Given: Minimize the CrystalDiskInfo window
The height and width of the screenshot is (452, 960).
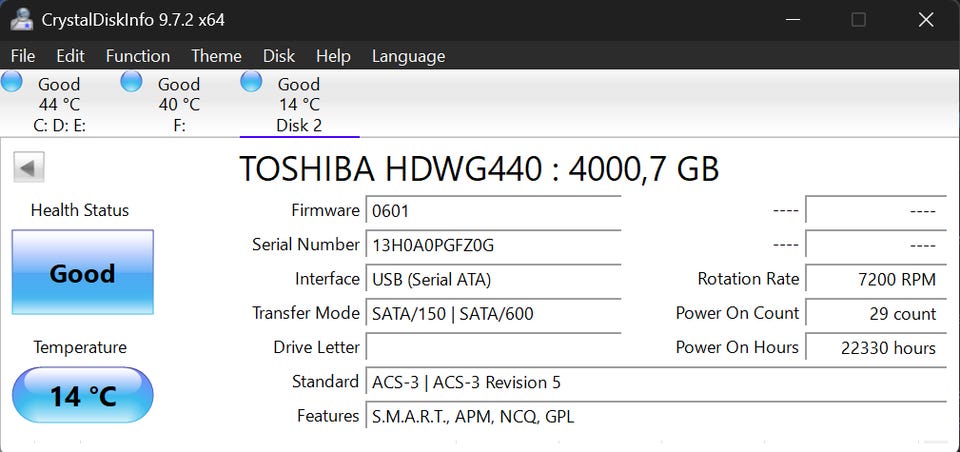Looking at the screenshot, I should [792, 19].
